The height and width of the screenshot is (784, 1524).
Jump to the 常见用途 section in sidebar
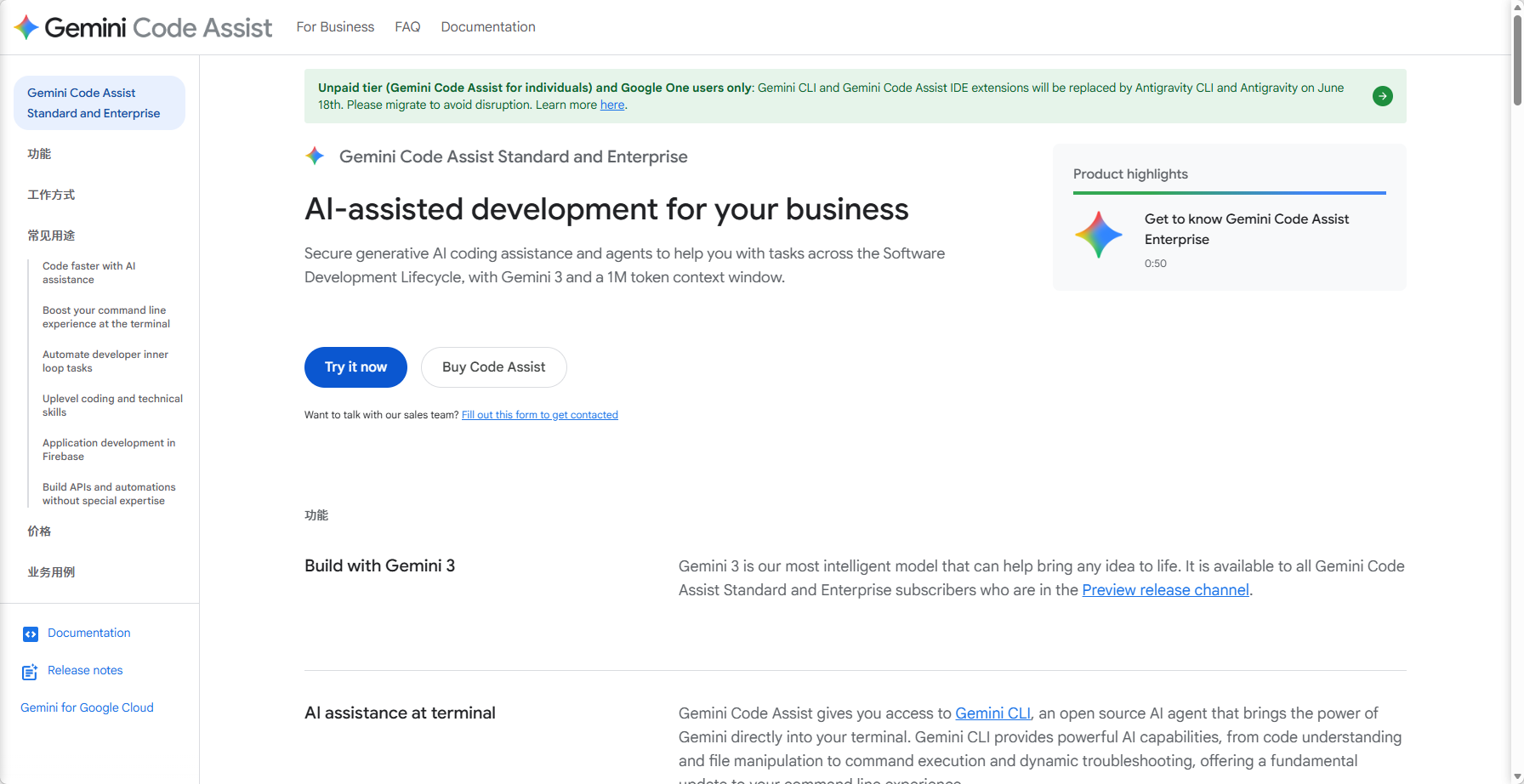click(x=51, y=236)
